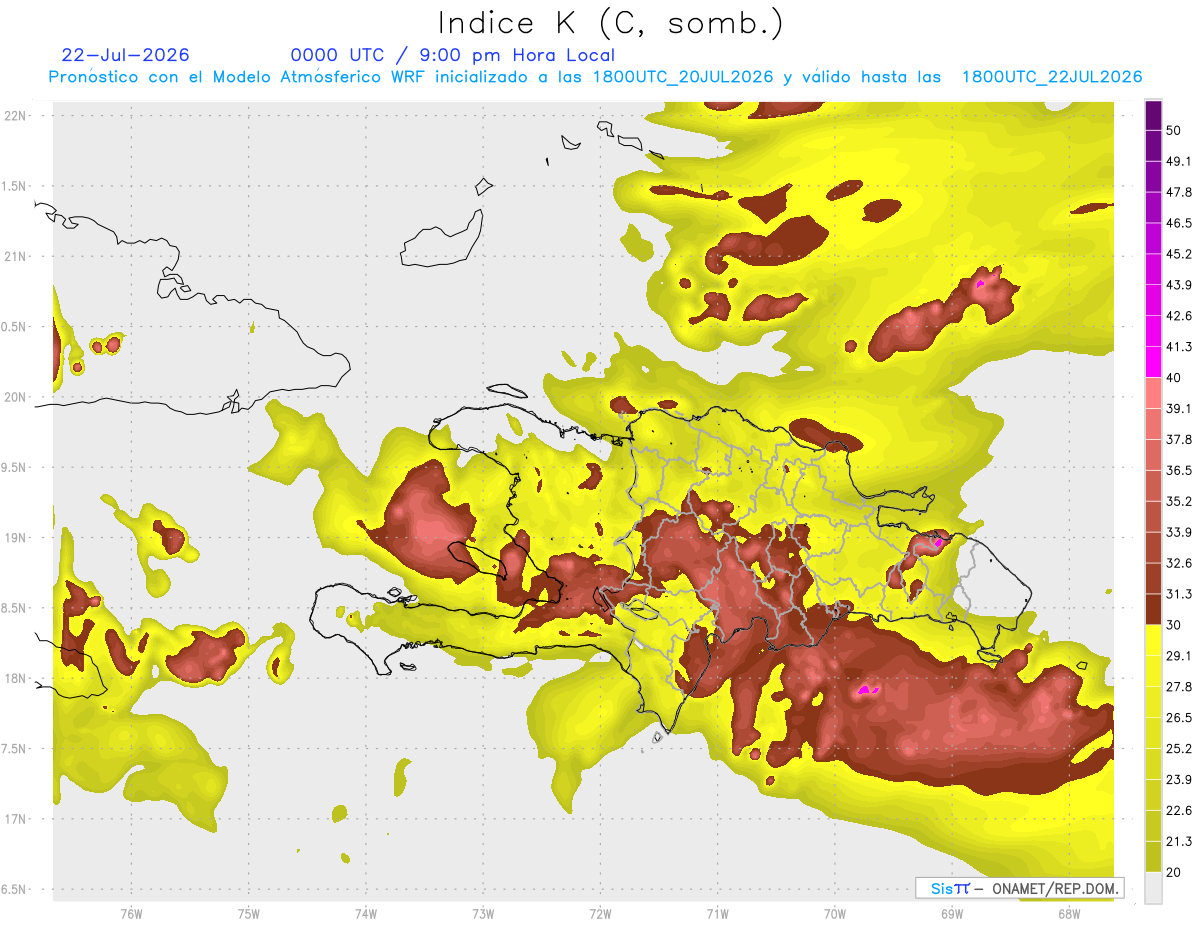Image resolution: width=1200 pixels, height=927 pixels.
Task: Click the '18N' latitude axis label
Action: coord(17,678)
